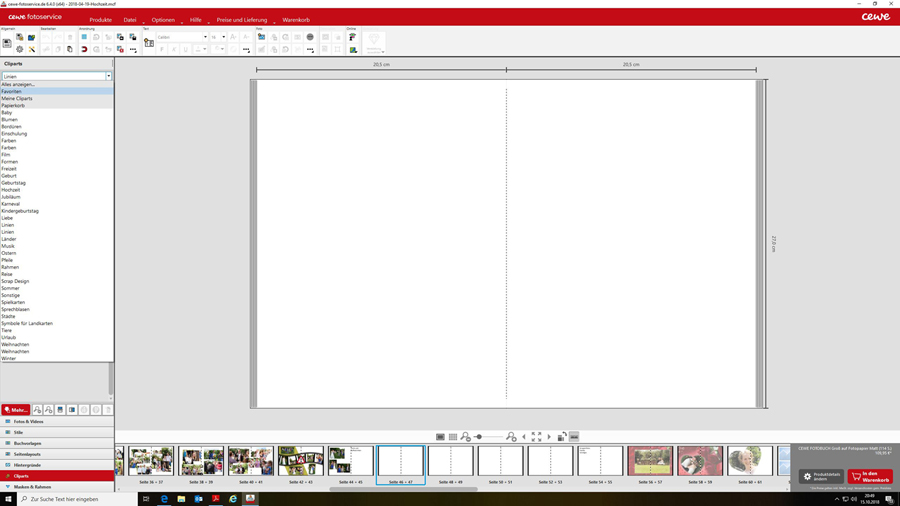Viewport: 900px width, 506px height.
Task: Open the settings gear icon in Allgemein
Action: pos(20,49)
